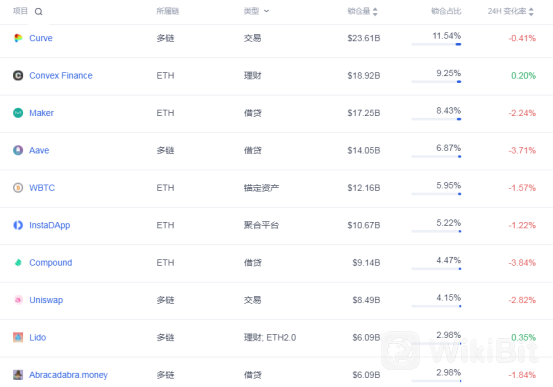Open the Convex Finance project link

click(x=61, y=75)
